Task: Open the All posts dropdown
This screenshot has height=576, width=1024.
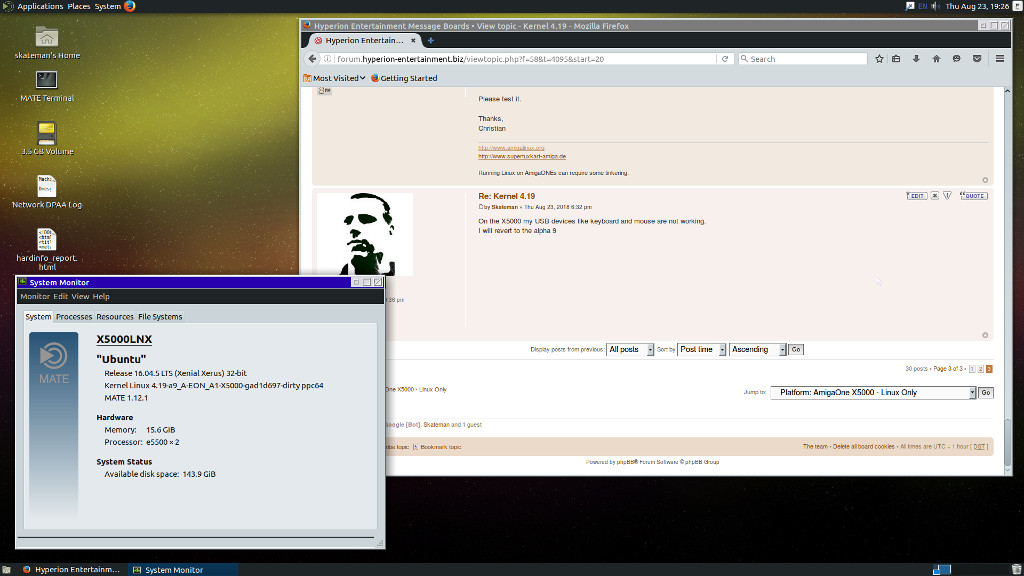Action: [630, 349]
